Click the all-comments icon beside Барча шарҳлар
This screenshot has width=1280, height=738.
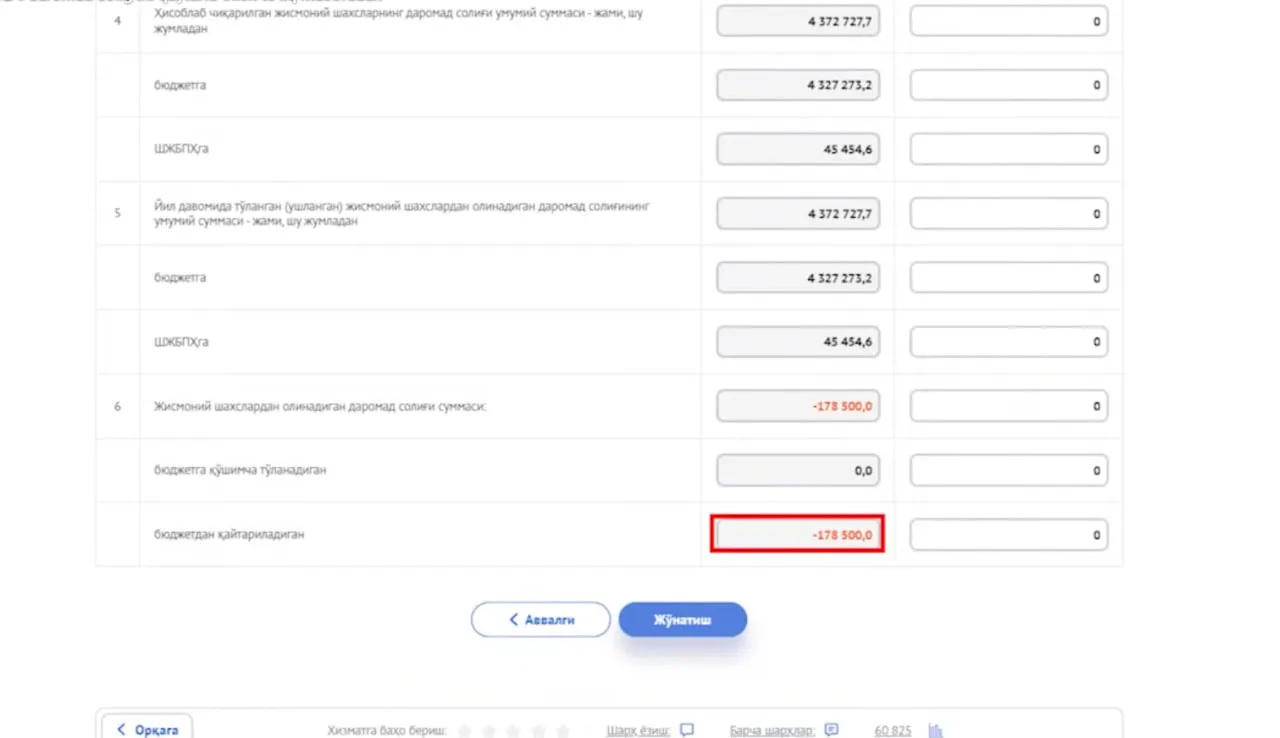[x=831, y=730]
